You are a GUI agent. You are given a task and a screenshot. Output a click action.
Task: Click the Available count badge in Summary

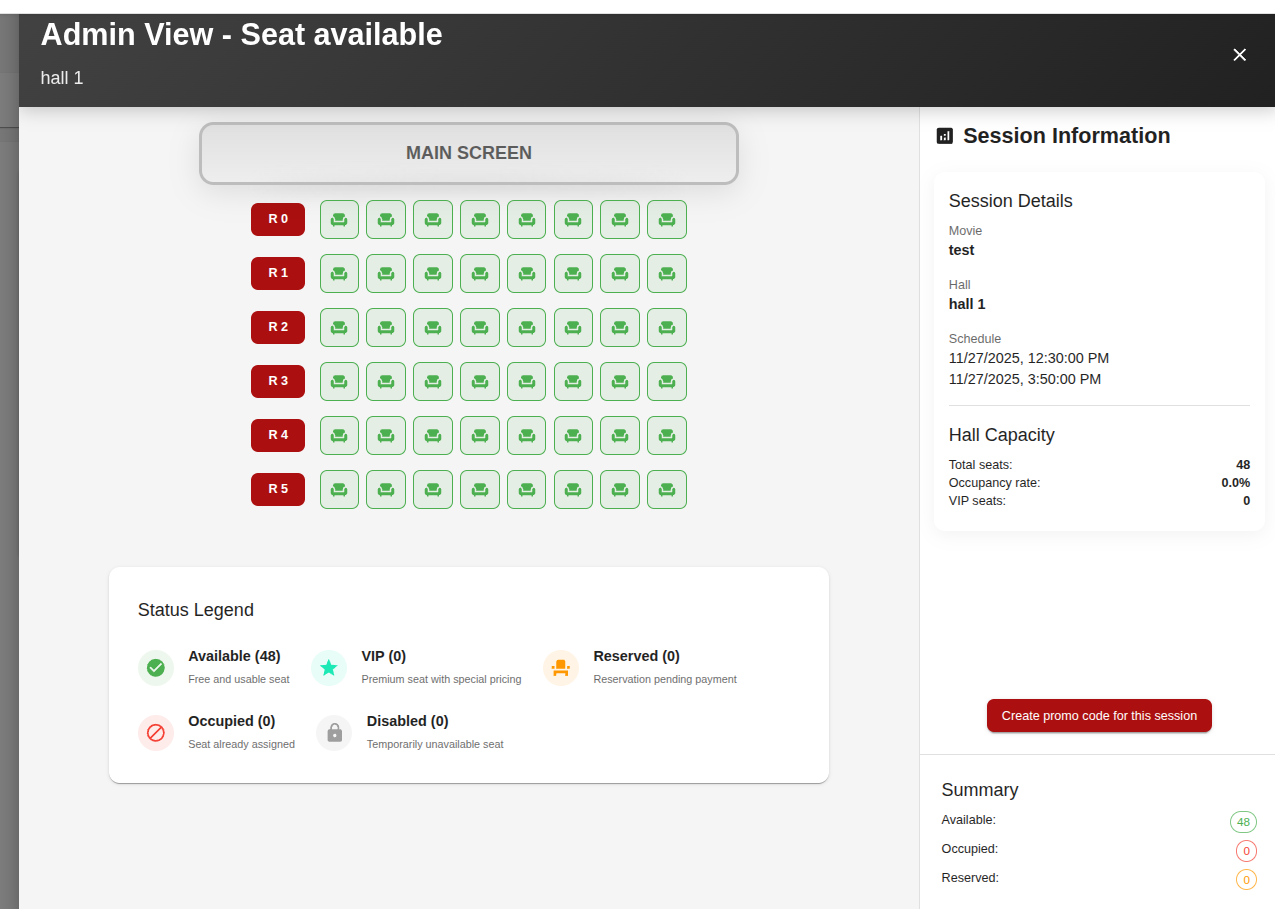(x=1244, y=822)
